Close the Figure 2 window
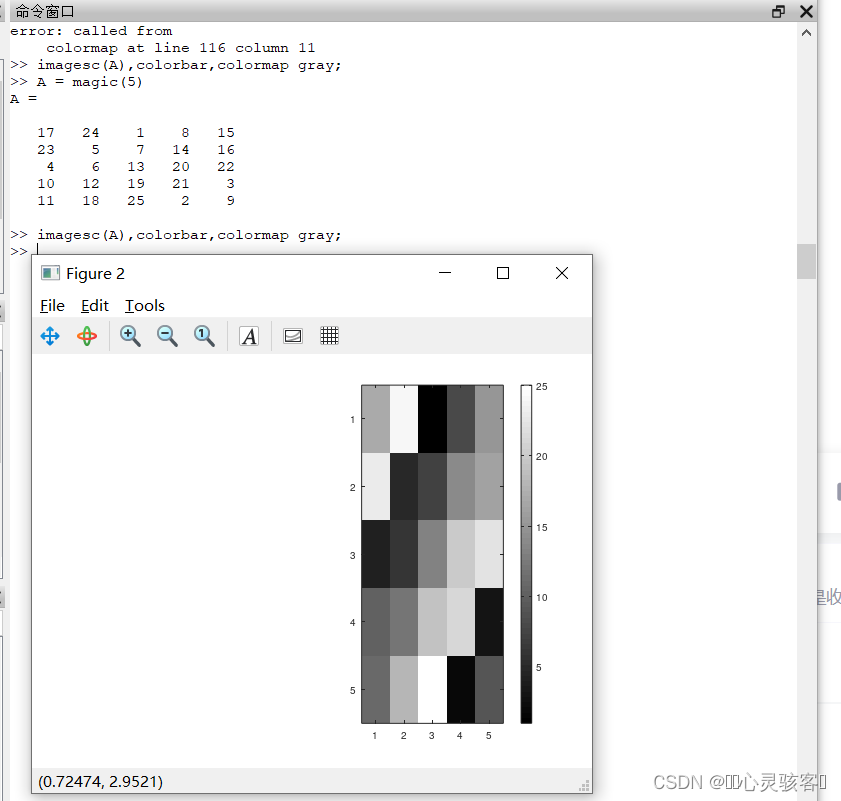The height and width of the screenshot is (801, 841). pos(562,273)
